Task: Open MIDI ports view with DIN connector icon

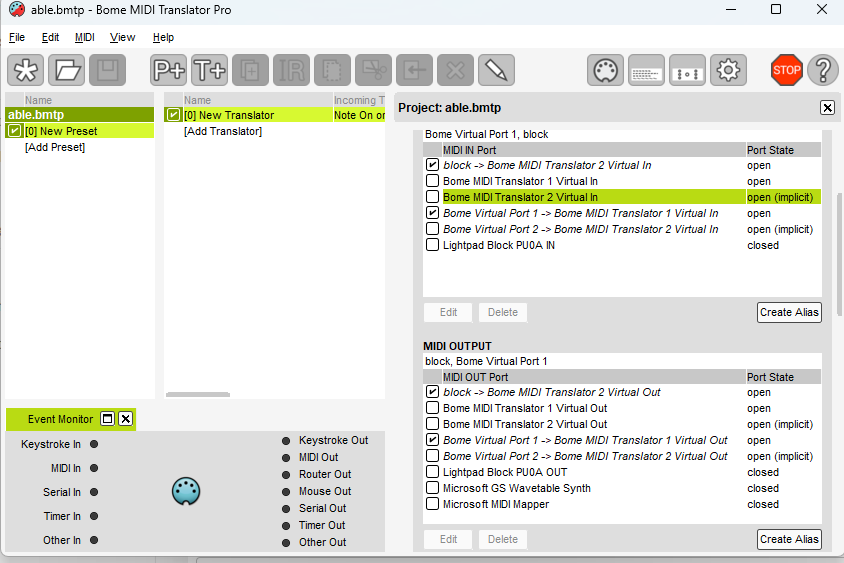Action: (605, 70)
